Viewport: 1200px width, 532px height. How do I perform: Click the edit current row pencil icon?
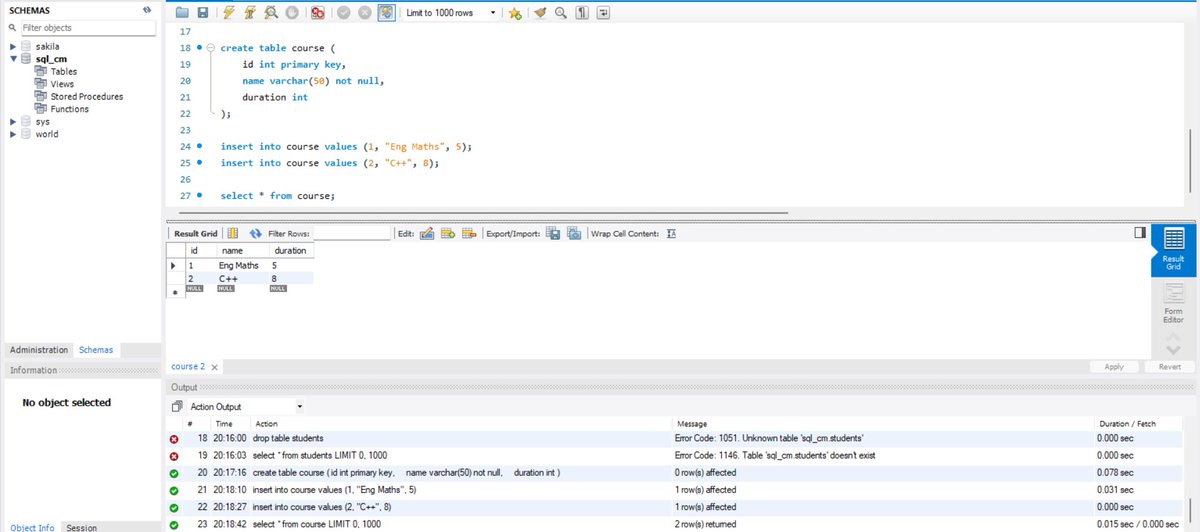427,233
